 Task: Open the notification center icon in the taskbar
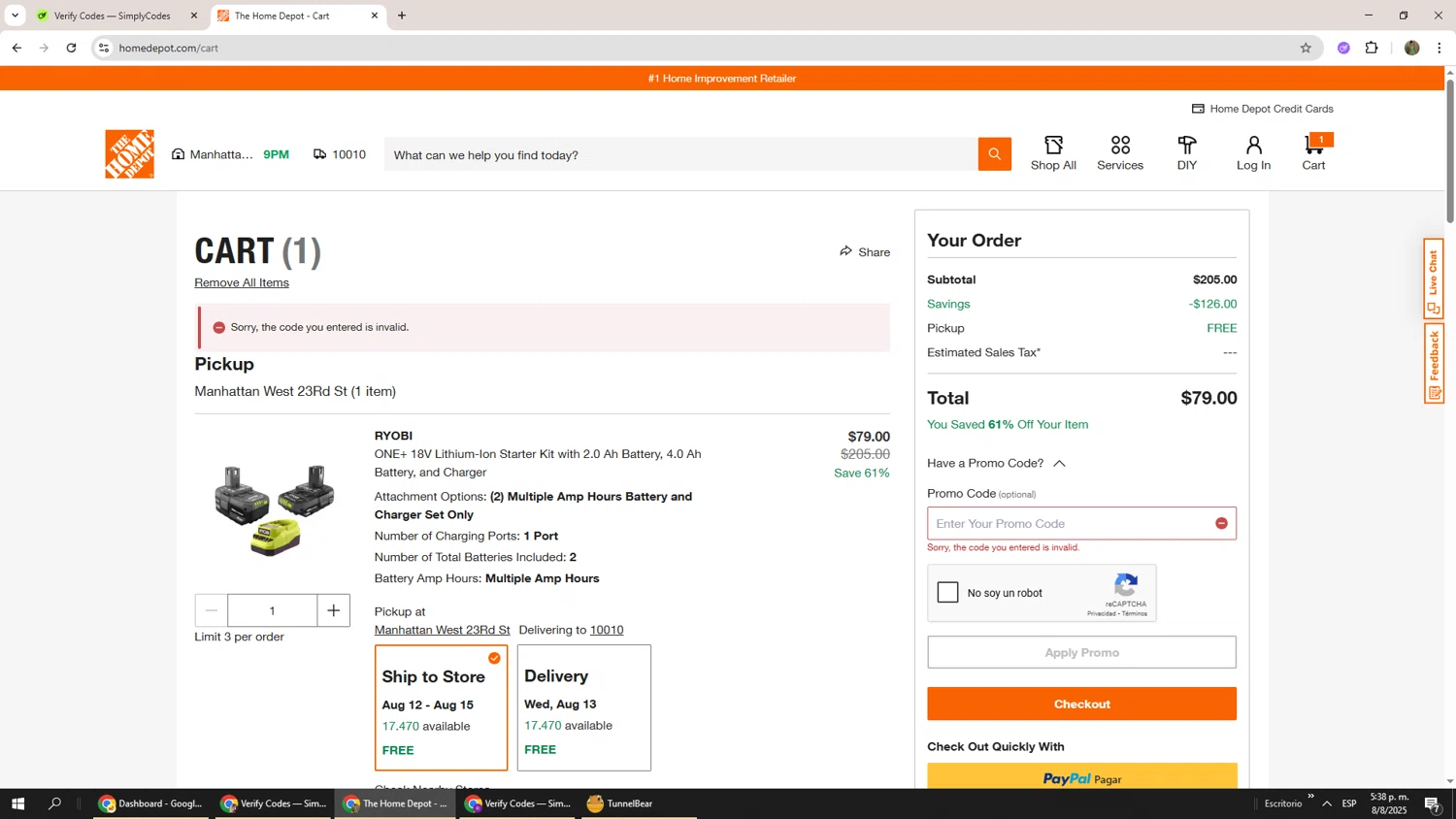[x=1432, y=803]
